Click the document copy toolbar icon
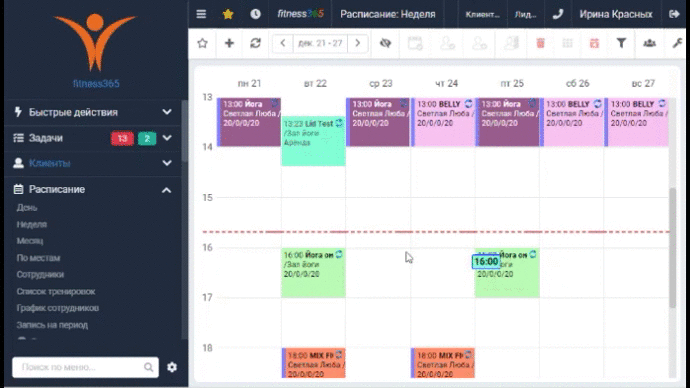Viewport: 690px width, 388px height. [x=511, y=43]
